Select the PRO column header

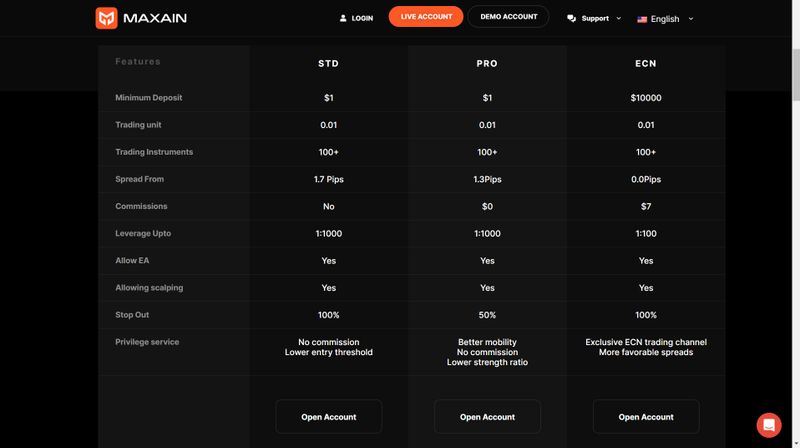[487, 64]
